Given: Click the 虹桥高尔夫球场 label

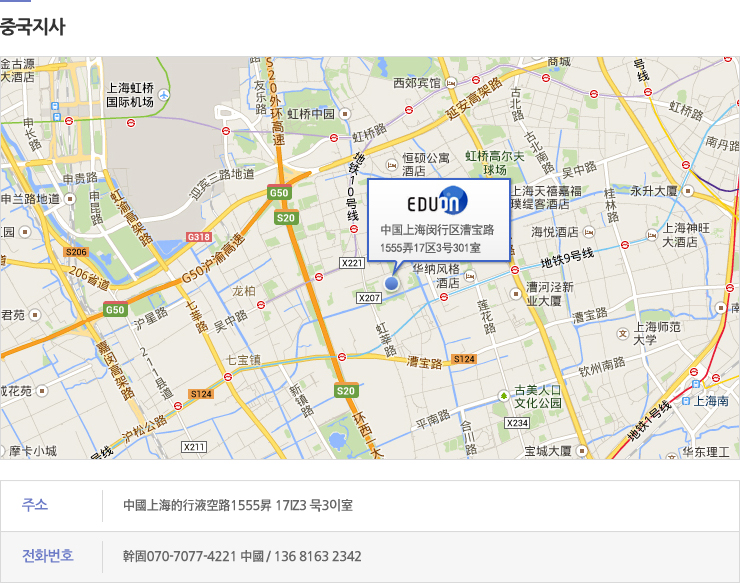Looking at the screenshot, I should (495, 162).
